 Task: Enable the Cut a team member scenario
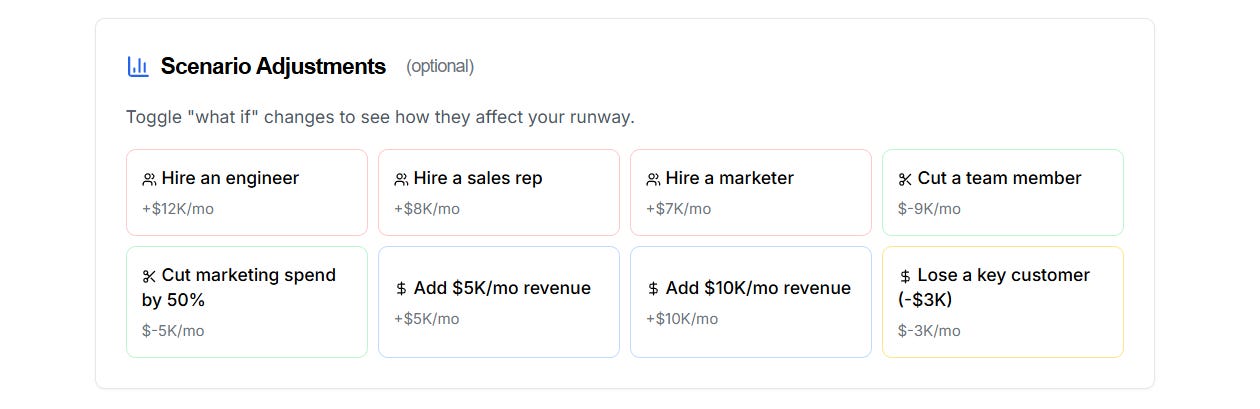coord(1003,192)
